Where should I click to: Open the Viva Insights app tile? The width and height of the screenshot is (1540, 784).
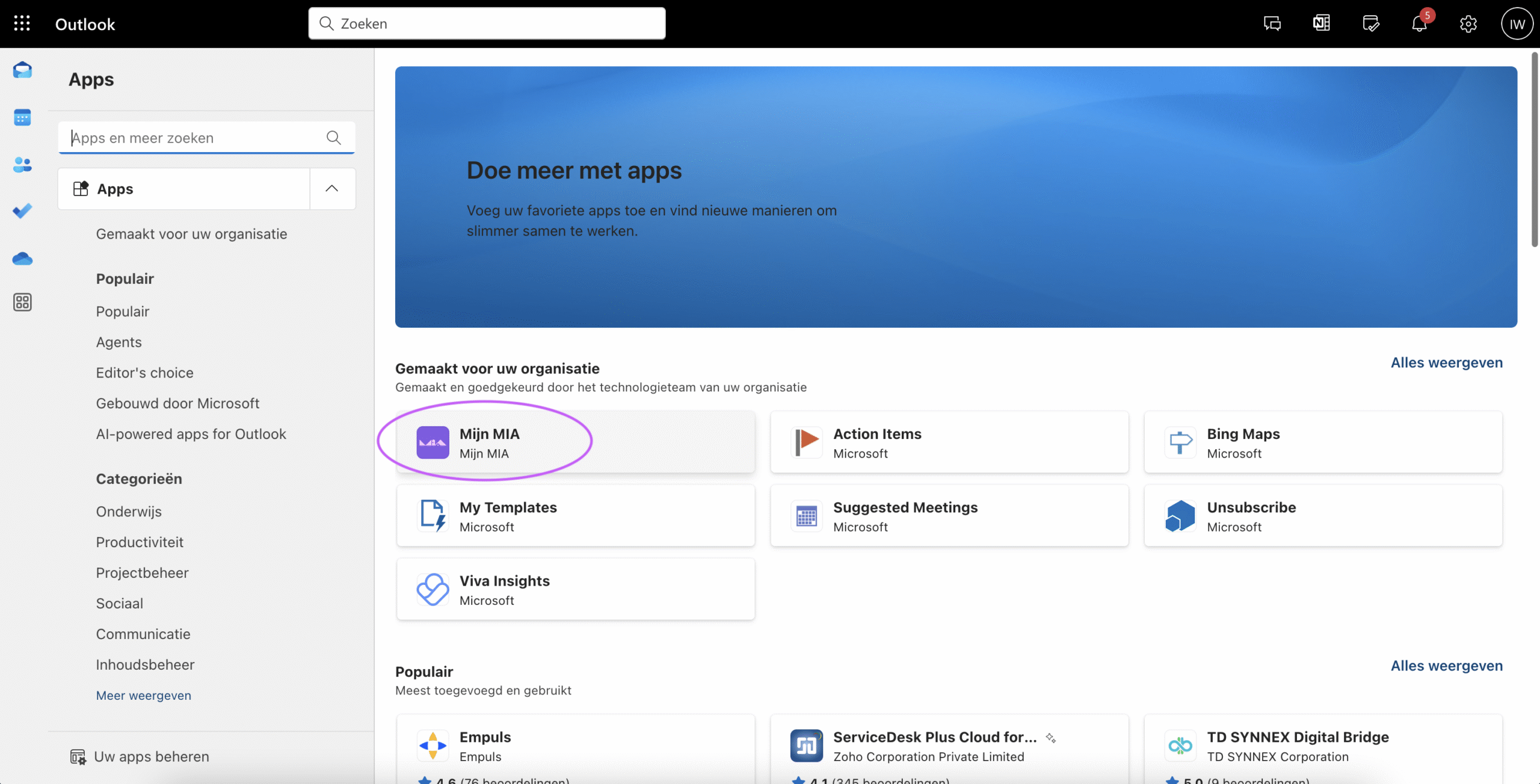(575, 589)
